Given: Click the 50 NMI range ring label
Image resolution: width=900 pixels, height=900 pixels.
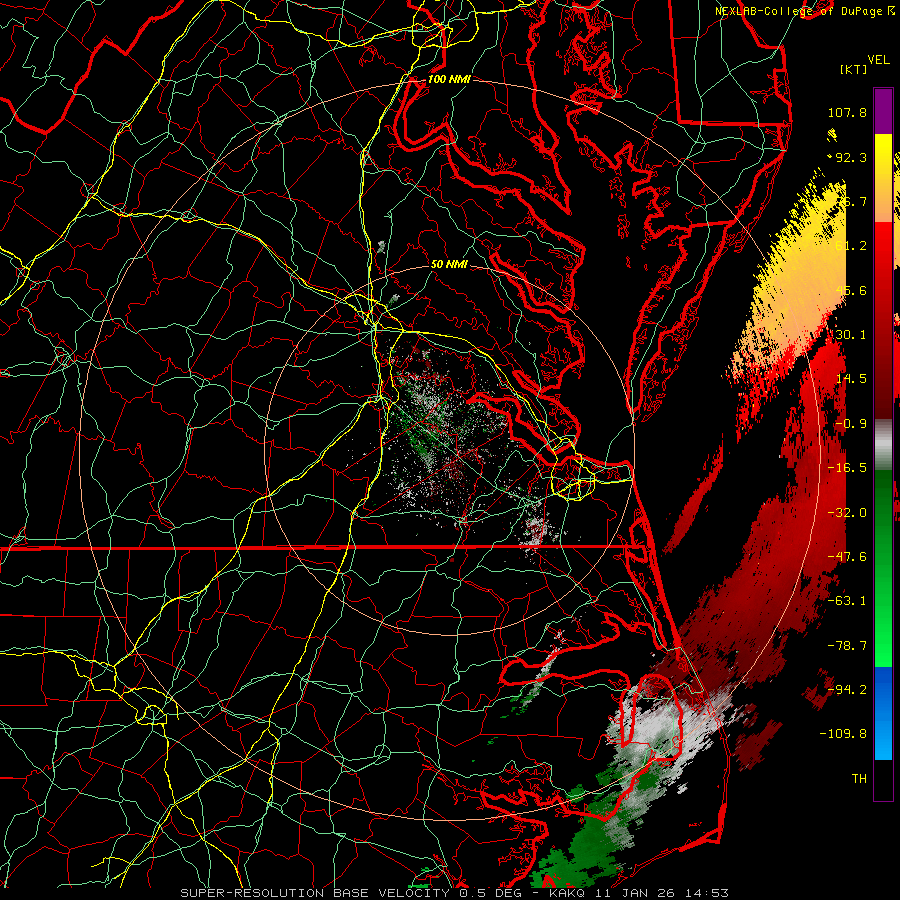Looking at the screenshot, I should pos(449,265).
